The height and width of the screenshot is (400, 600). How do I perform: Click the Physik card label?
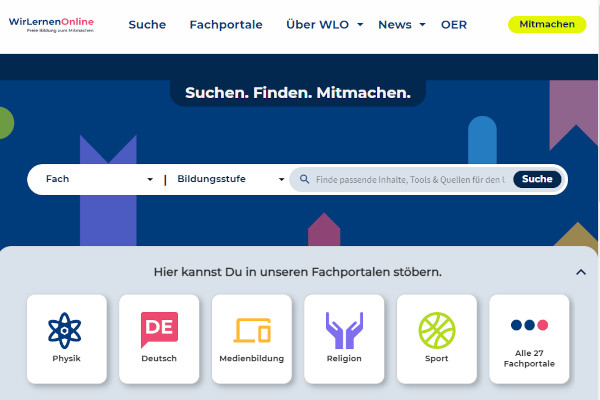pyautogui.click(x=67, y=359)
